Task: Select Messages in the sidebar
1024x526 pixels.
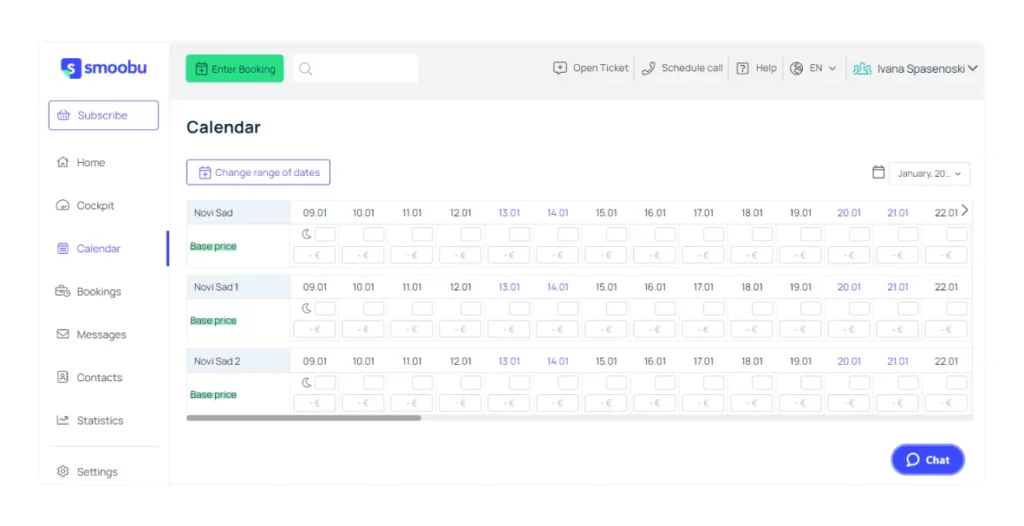Action: point(91,334)
